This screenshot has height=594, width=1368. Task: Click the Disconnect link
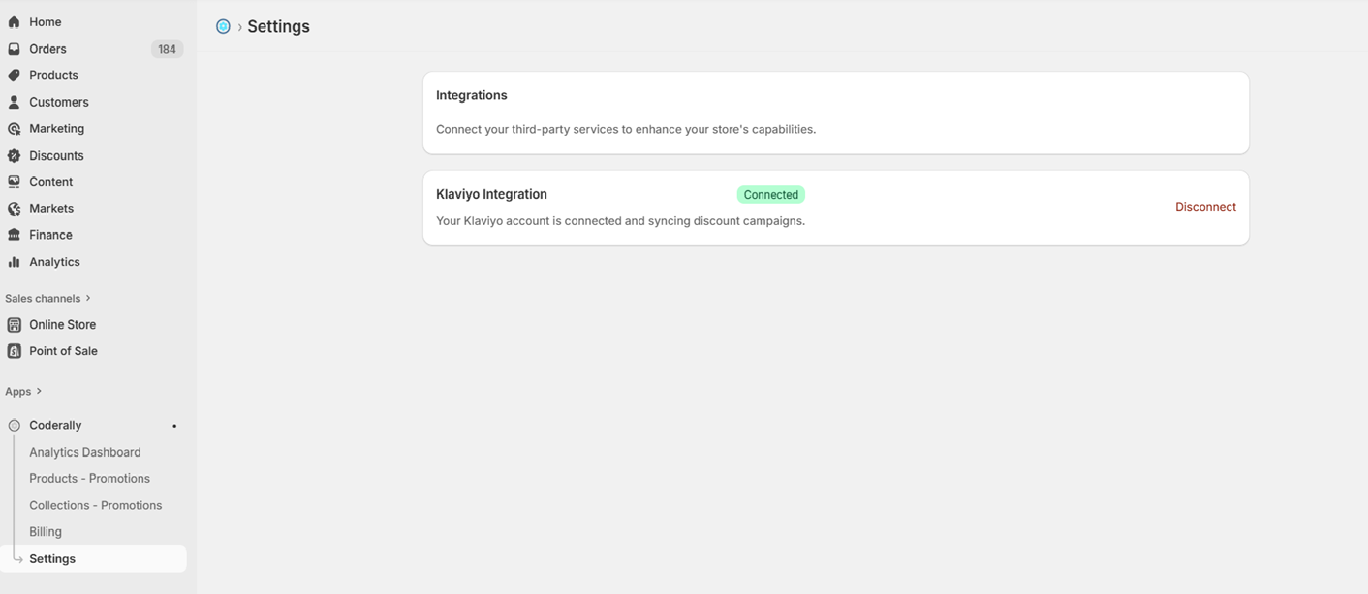1205,207
